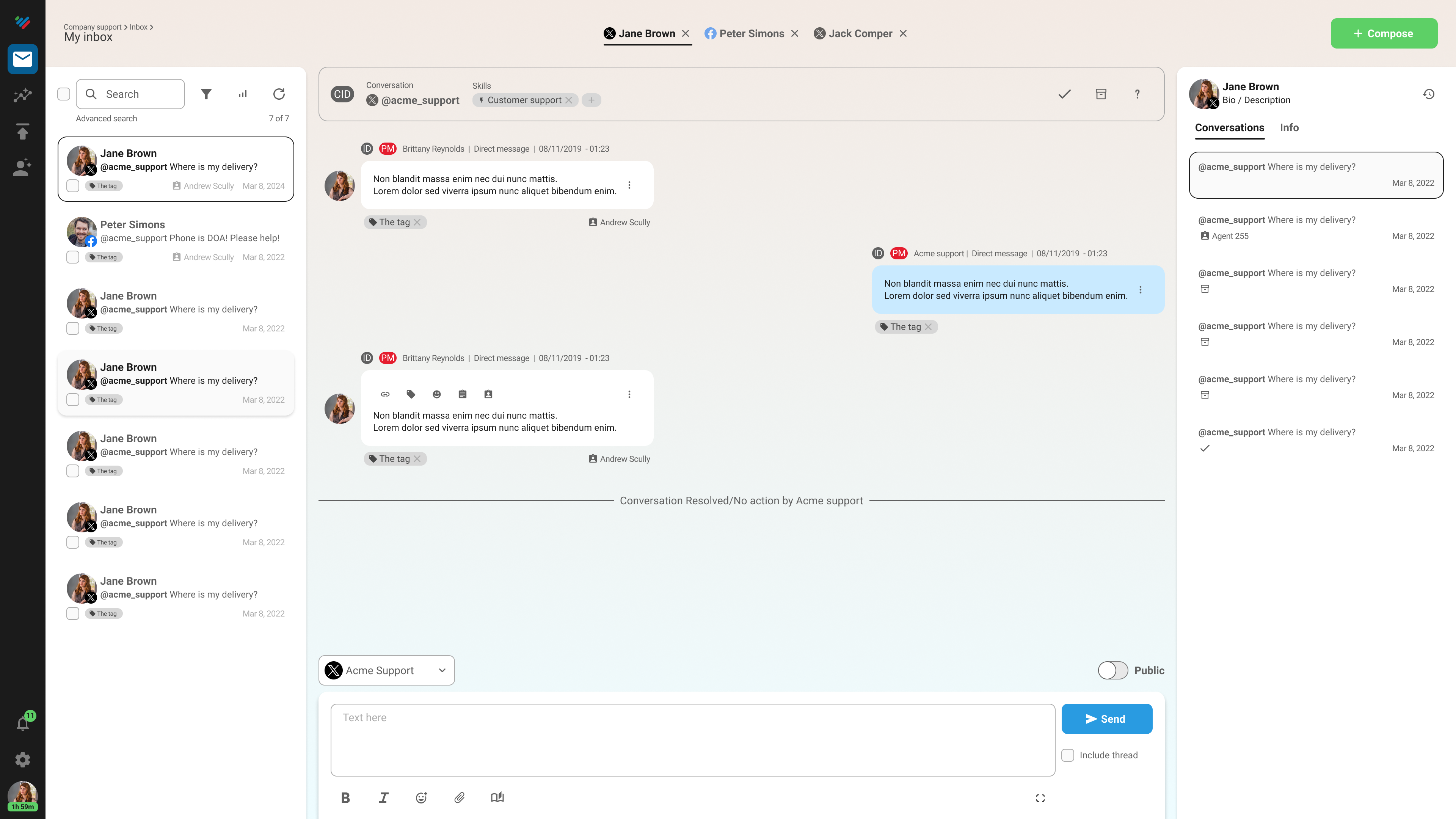
Task: Close the Peter Simons tab
Action: [x=795, y=33]
